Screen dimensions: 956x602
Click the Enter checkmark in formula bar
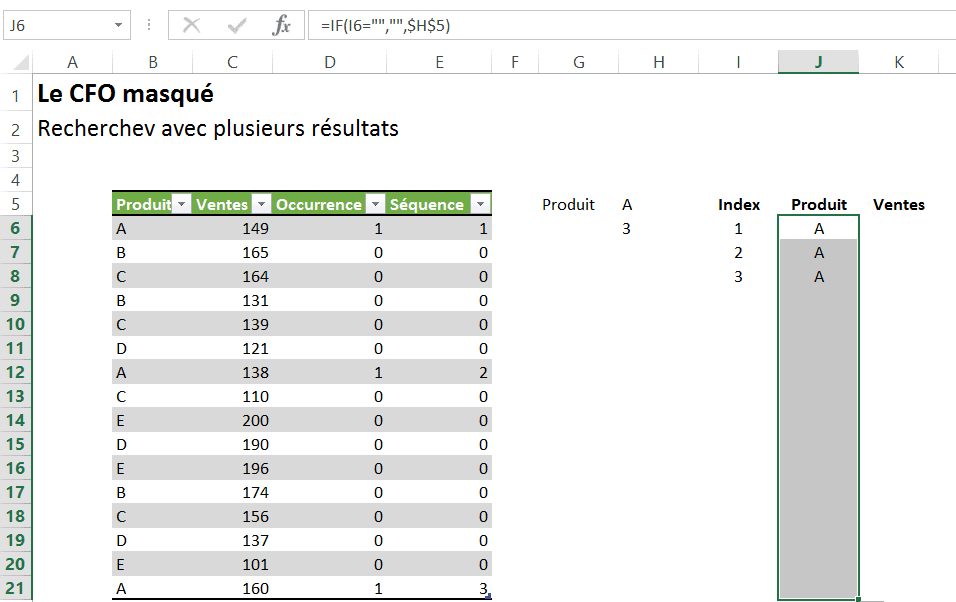tap(237, 26)
